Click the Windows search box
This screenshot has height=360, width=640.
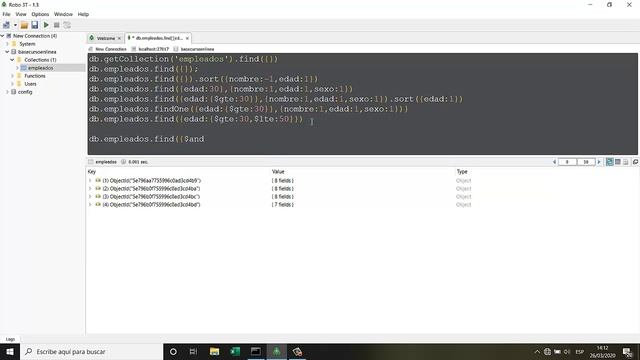(x=91, y=351)
